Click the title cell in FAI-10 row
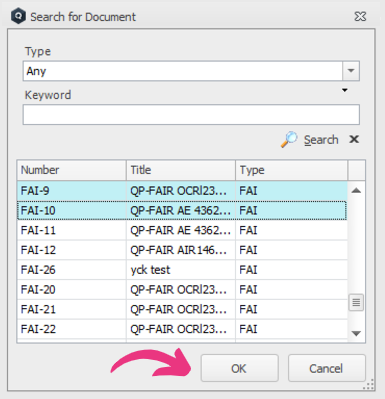 coord(181,210)
